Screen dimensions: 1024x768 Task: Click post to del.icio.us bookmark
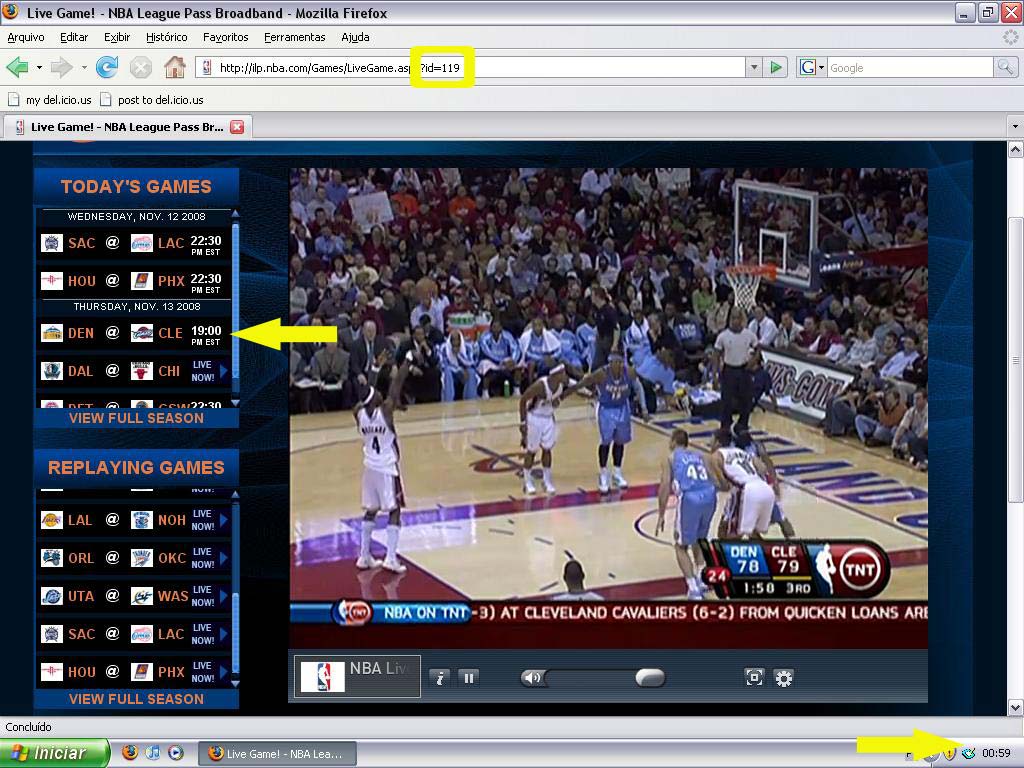coord(152,100)
